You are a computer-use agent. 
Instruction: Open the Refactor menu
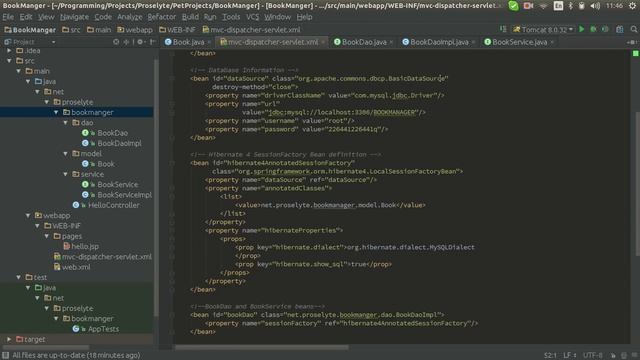tap(162, 17)
